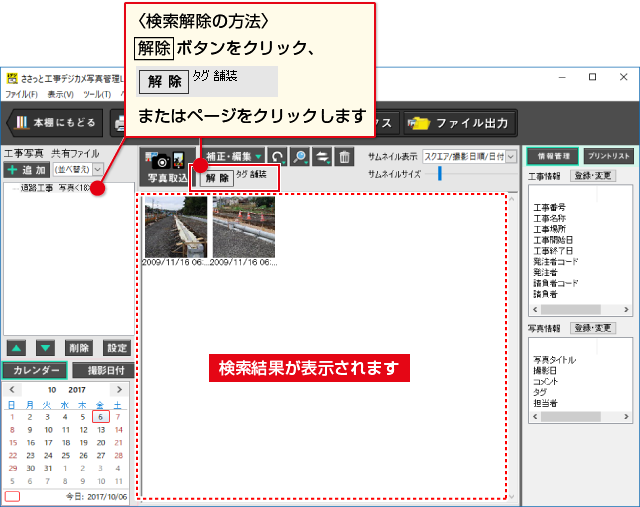Image resolution: width=640 pixels, height=507 pixels.
Task: Select the first road construction thumbnail
Action: click(x=176, y=227)
